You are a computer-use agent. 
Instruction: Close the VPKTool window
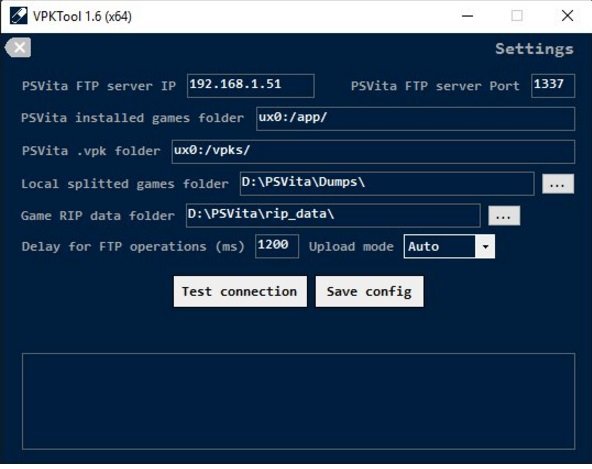tap(567, 16)
